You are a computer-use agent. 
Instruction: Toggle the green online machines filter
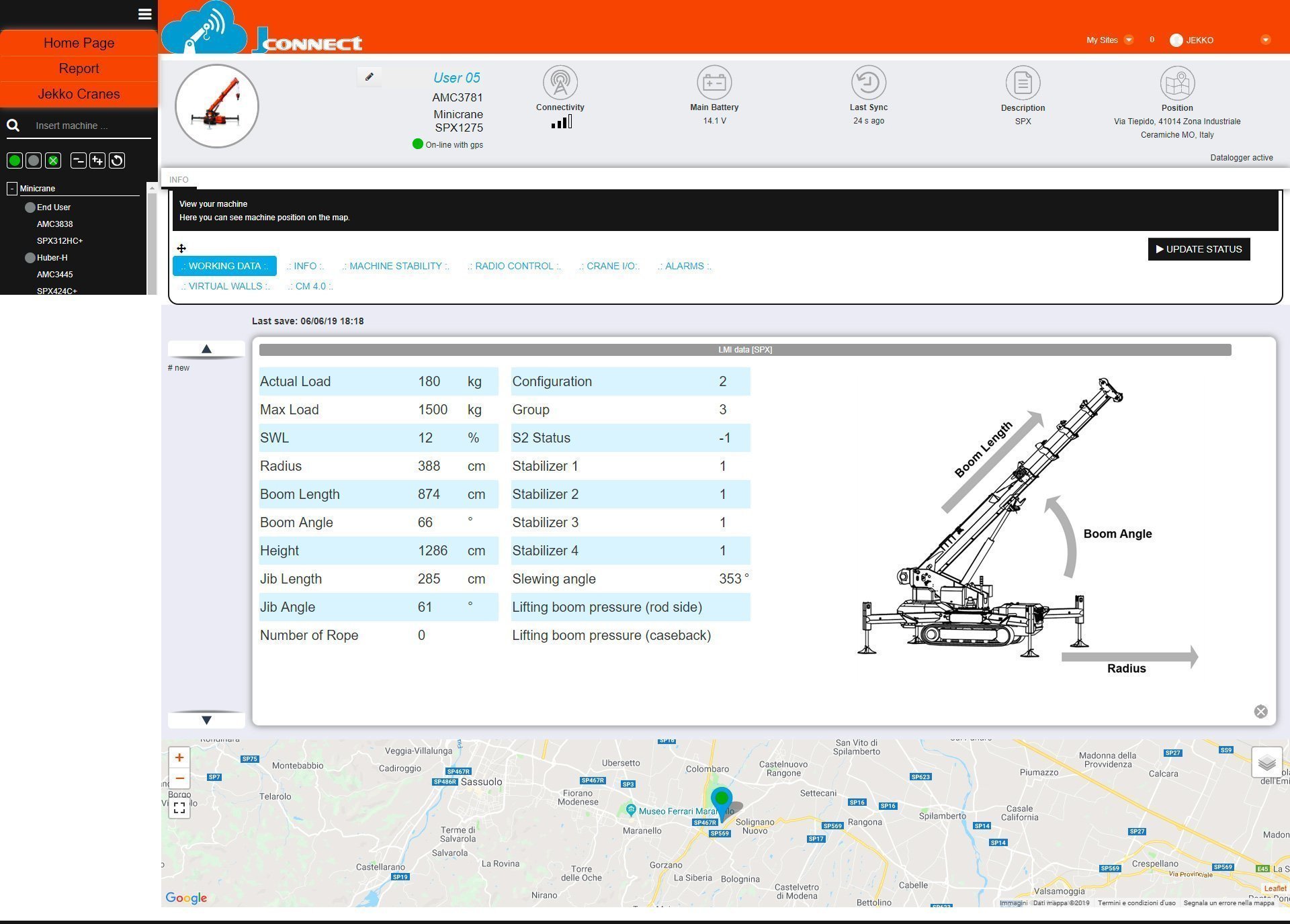tap(14, 160)
